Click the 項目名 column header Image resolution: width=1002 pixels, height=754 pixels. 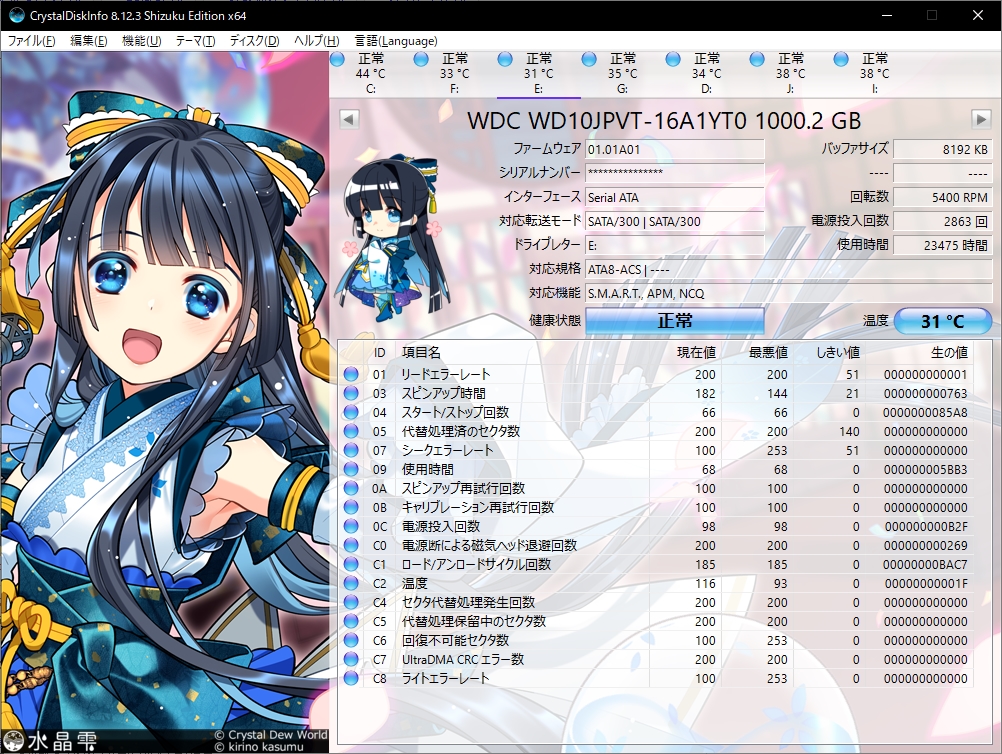[x=523, y=352]
